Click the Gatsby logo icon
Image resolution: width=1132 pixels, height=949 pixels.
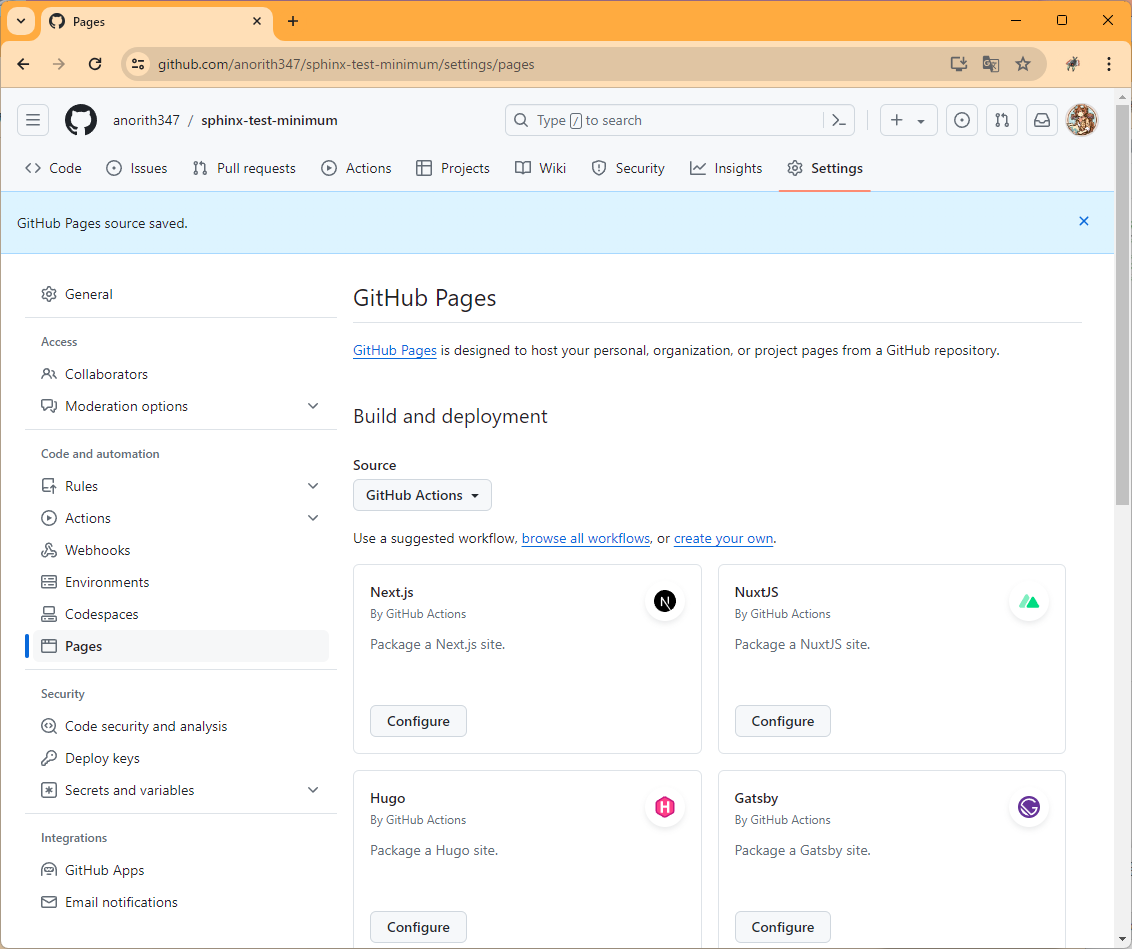point(1029,807)
